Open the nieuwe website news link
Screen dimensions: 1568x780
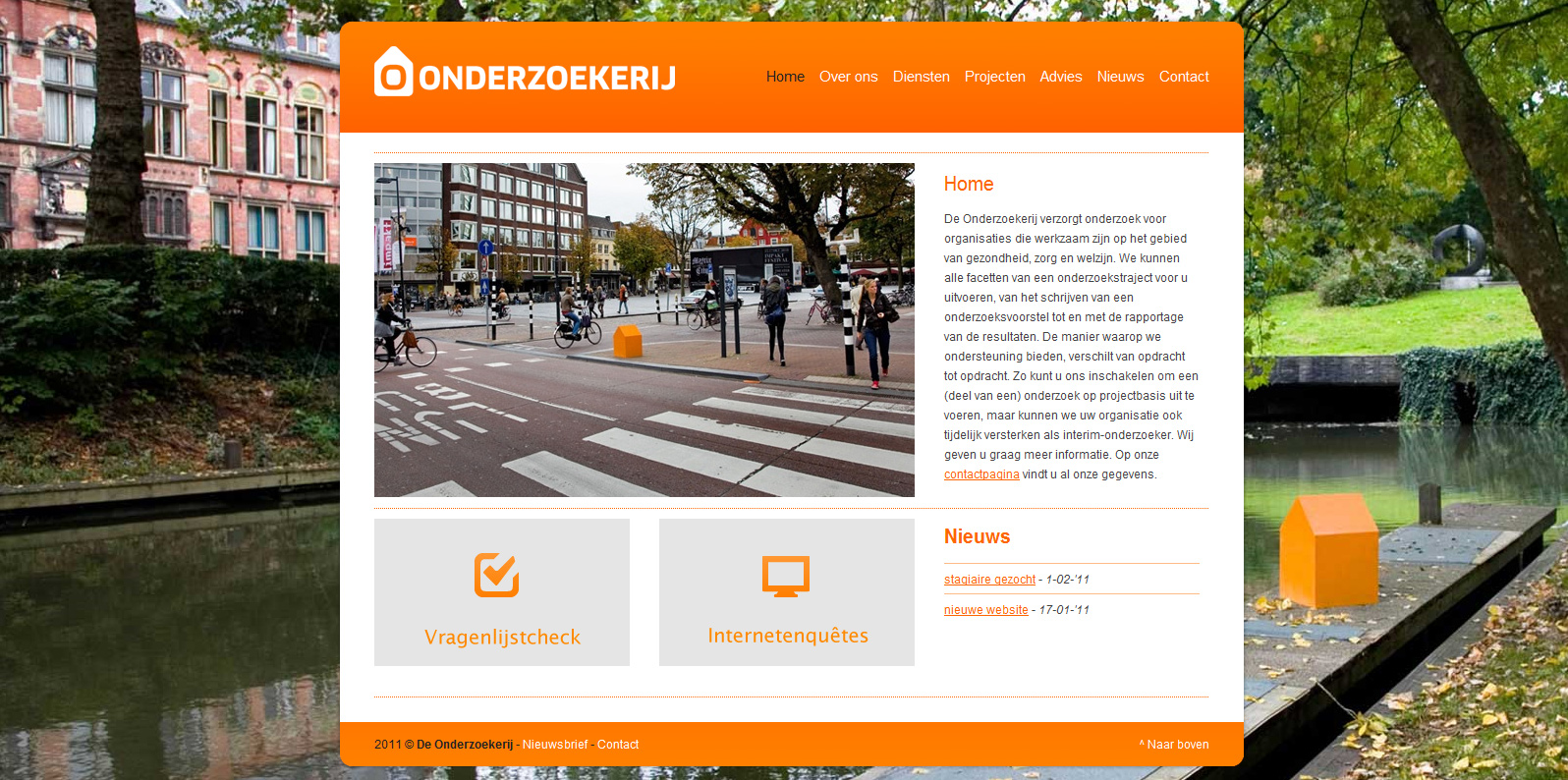click(985, 610)
